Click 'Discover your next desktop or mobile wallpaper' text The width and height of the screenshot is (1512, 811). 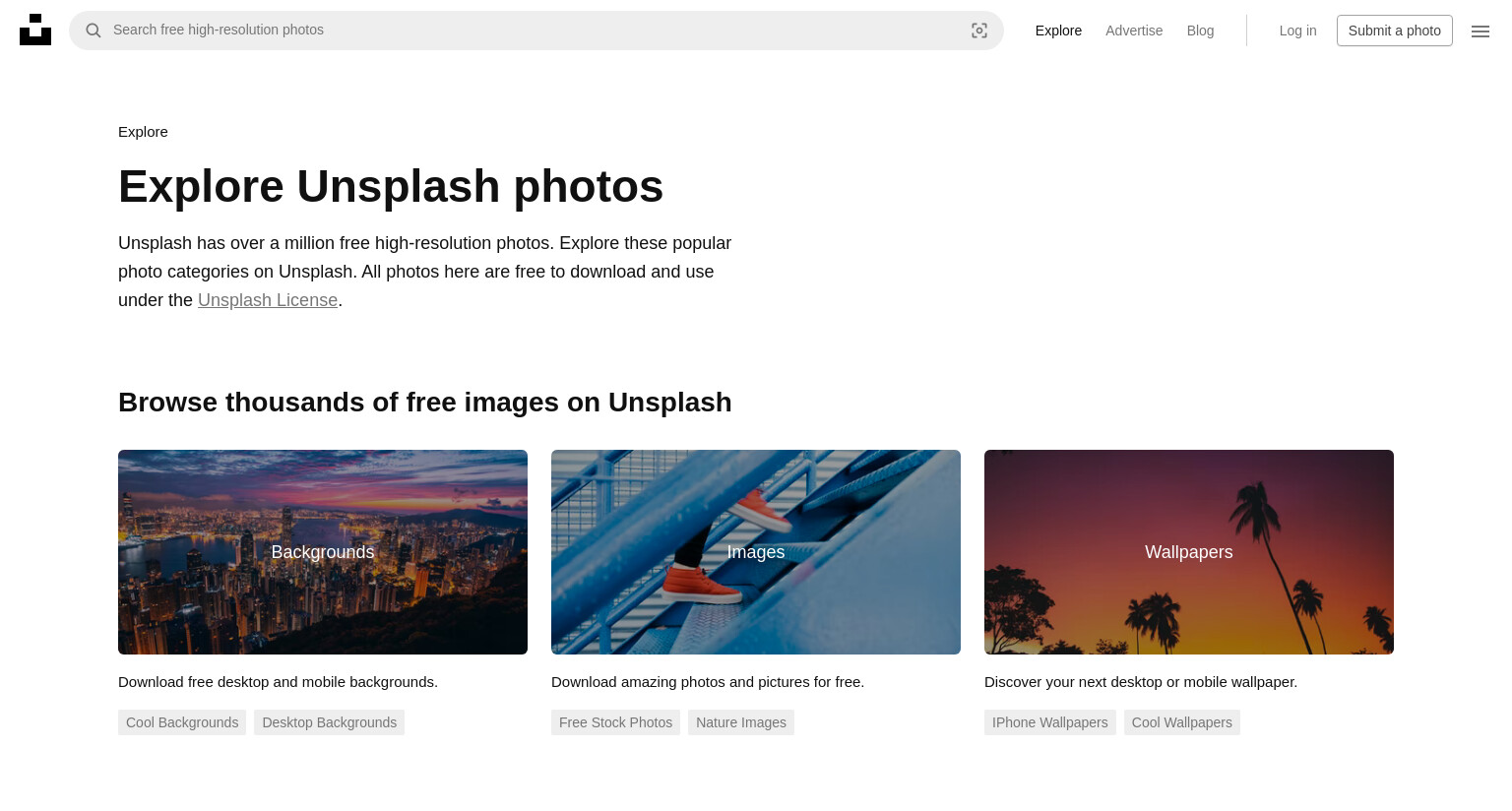tap(1141, 682)
